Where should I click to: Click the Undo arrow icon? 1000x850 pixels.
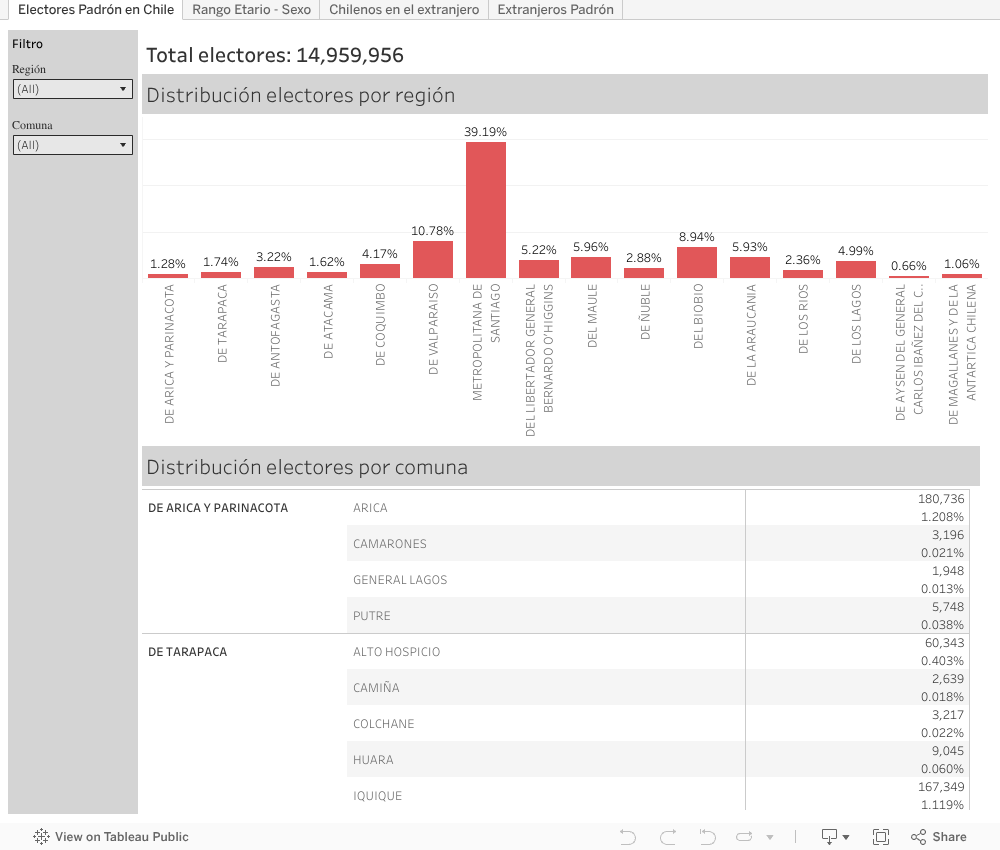click(628, 837)
